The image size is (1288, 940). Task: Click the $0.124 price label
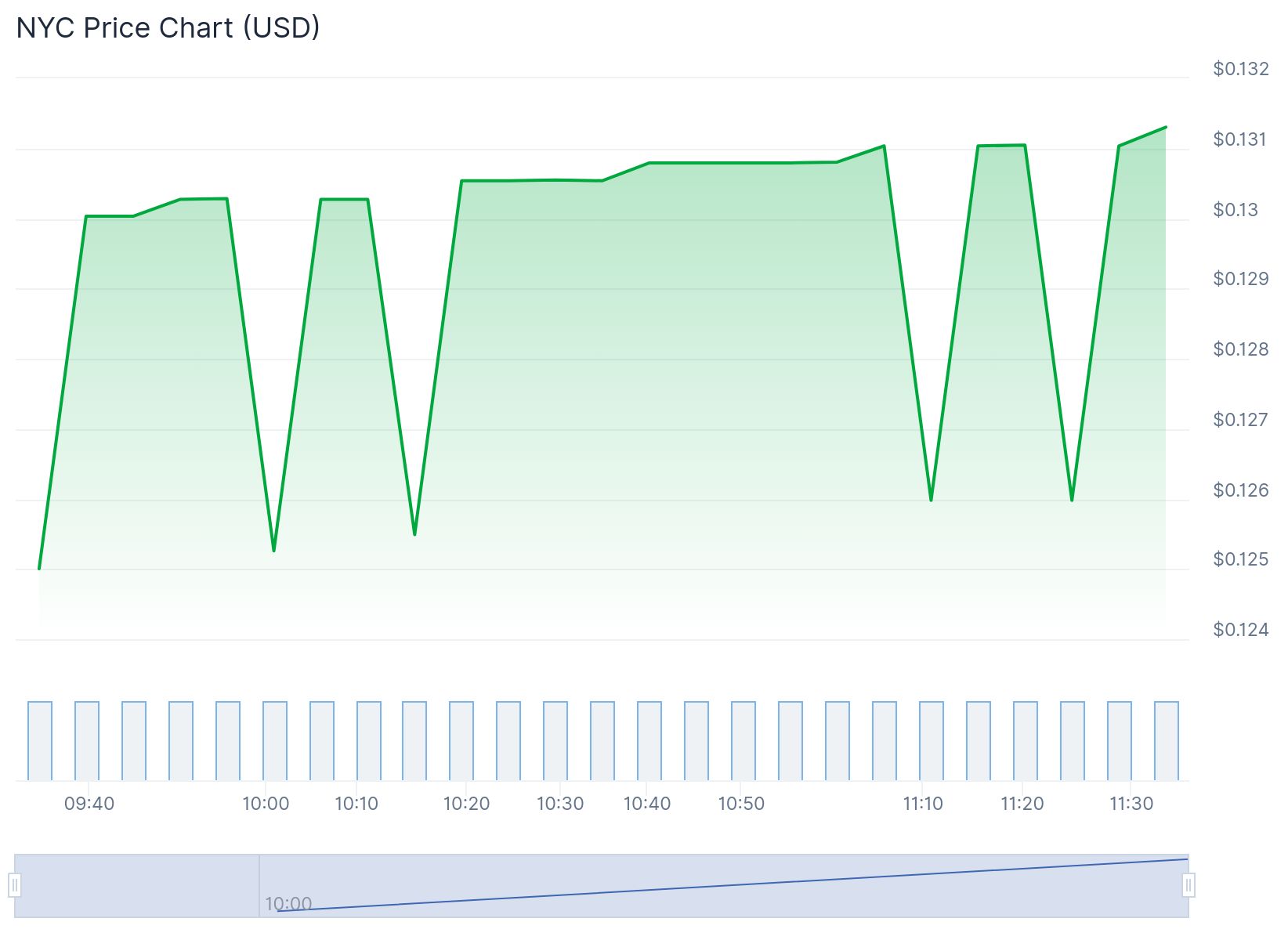(1240, 628)
